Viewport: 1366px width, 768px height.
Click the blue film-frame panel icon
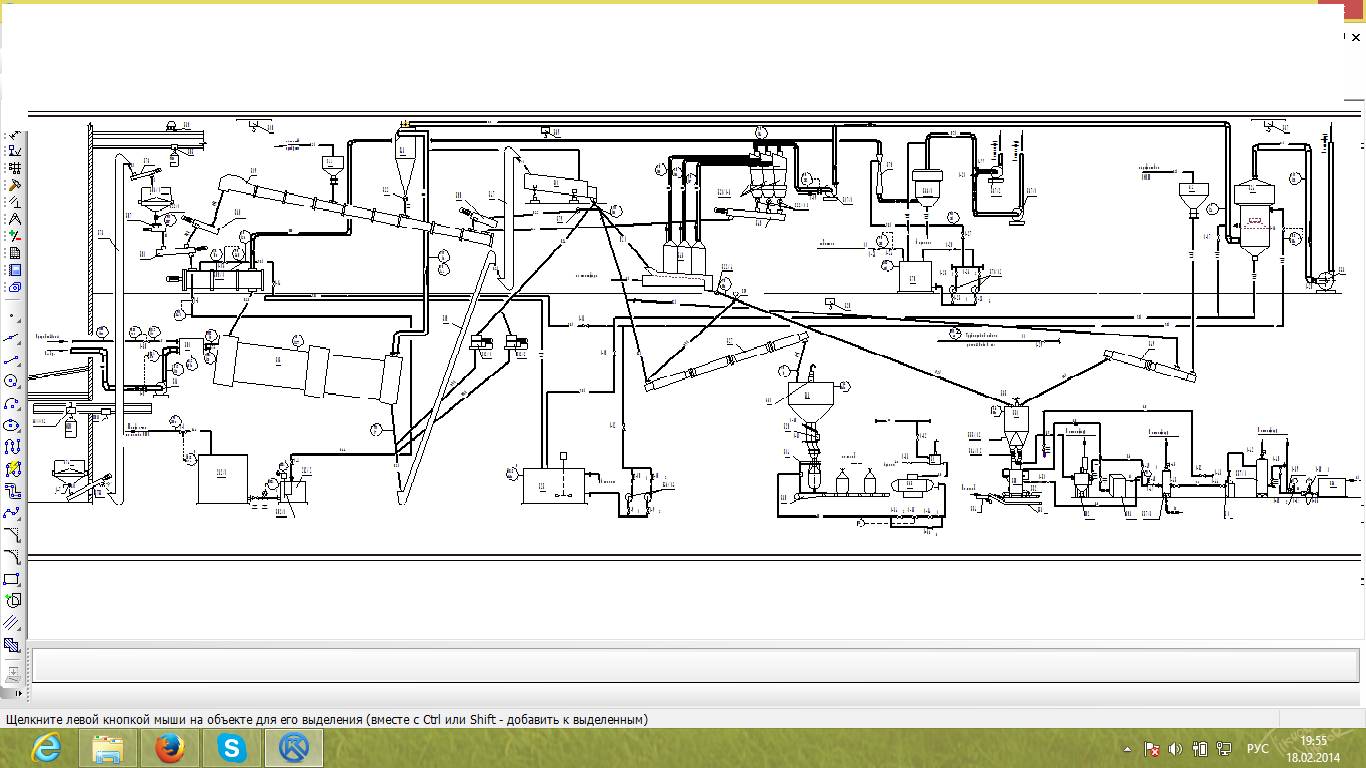pyautogui.click(x=15, y=270)
